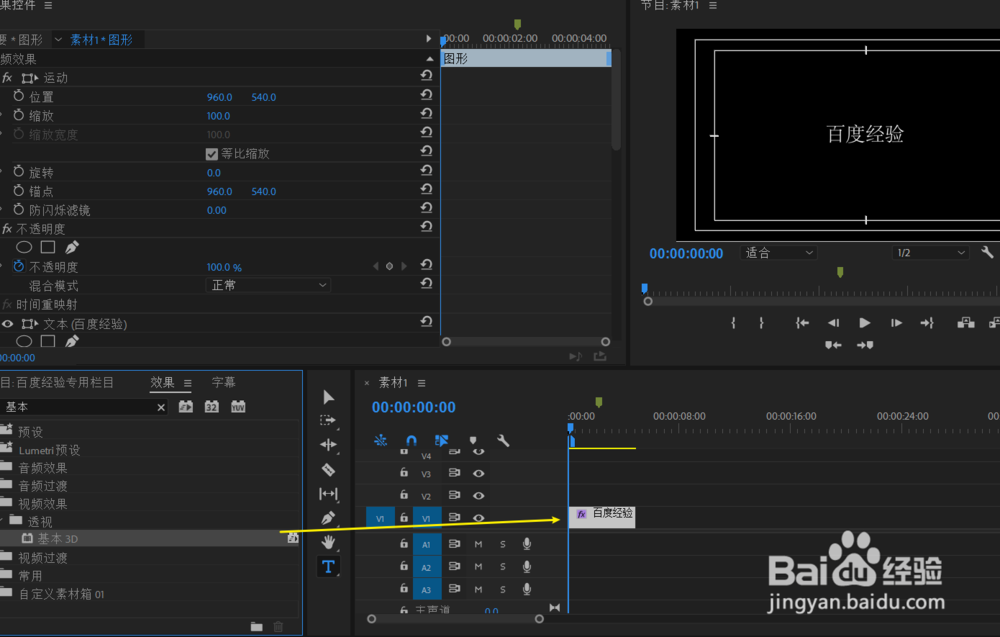This screenshot has width=1000, height=637.
Task: Select the Type tool
Action: [x=328, y=566]
